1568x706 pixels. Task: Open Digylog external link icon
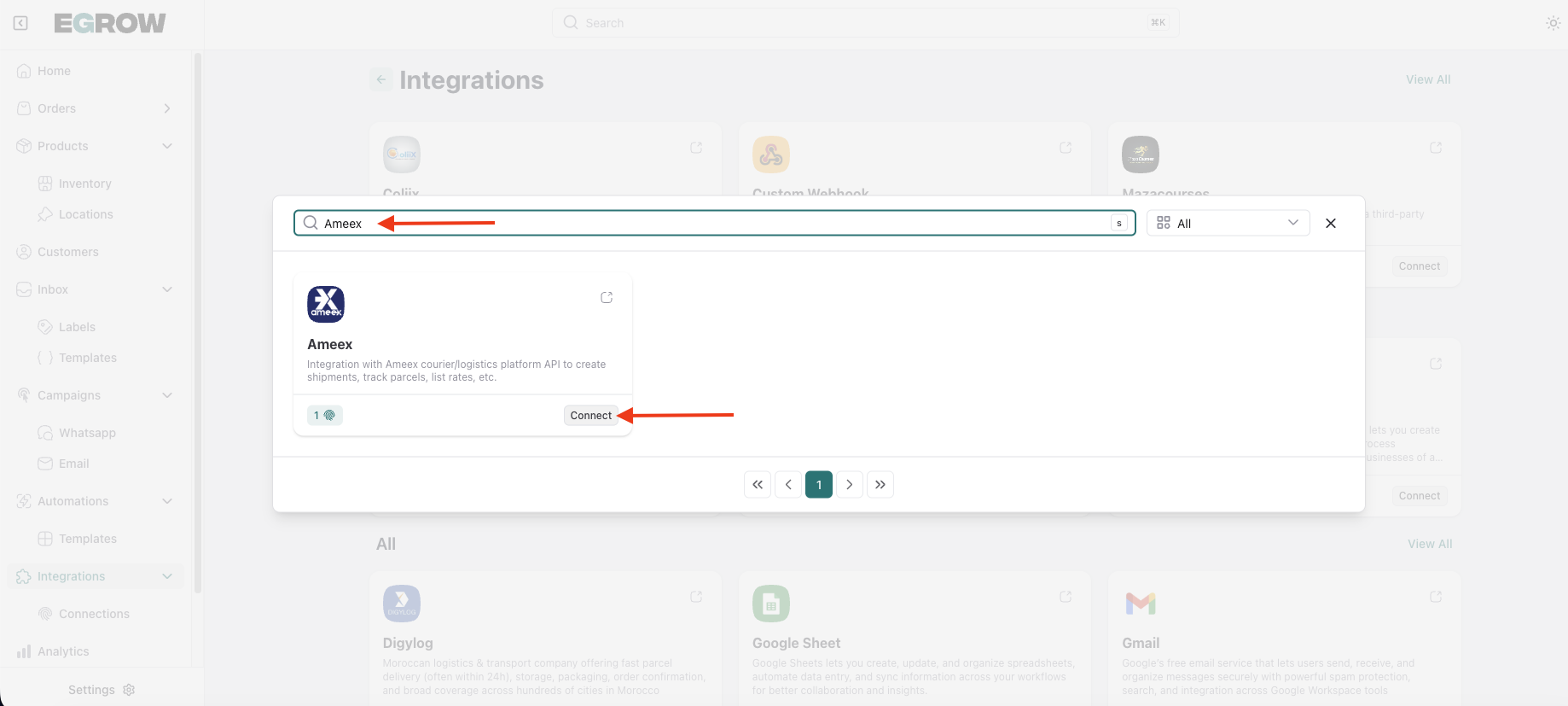696,597
